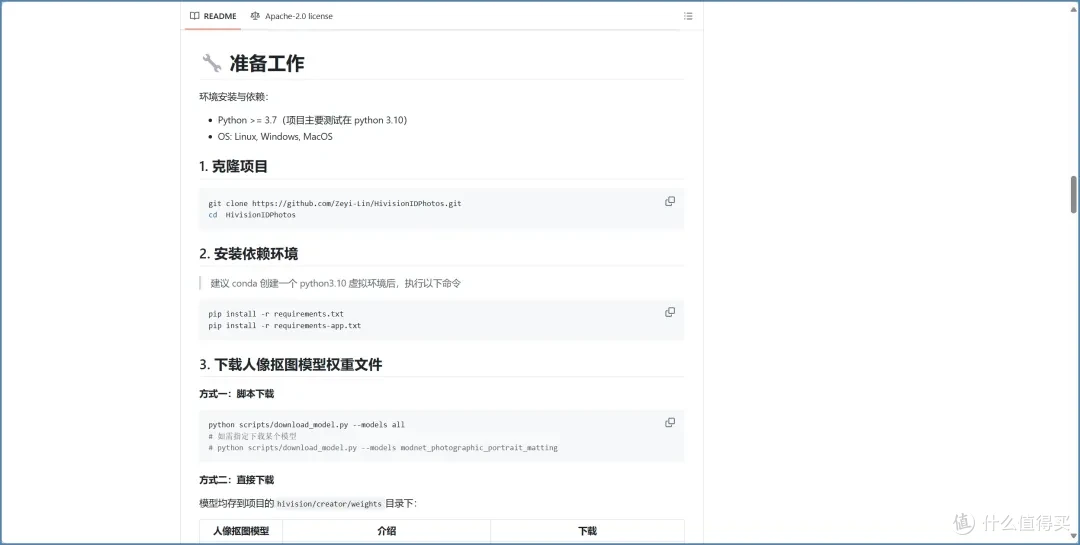Viewport: 1080px width, 545px height.
Task: Click the conda python3.10 suggestion quote
Action: coord(335,283)
